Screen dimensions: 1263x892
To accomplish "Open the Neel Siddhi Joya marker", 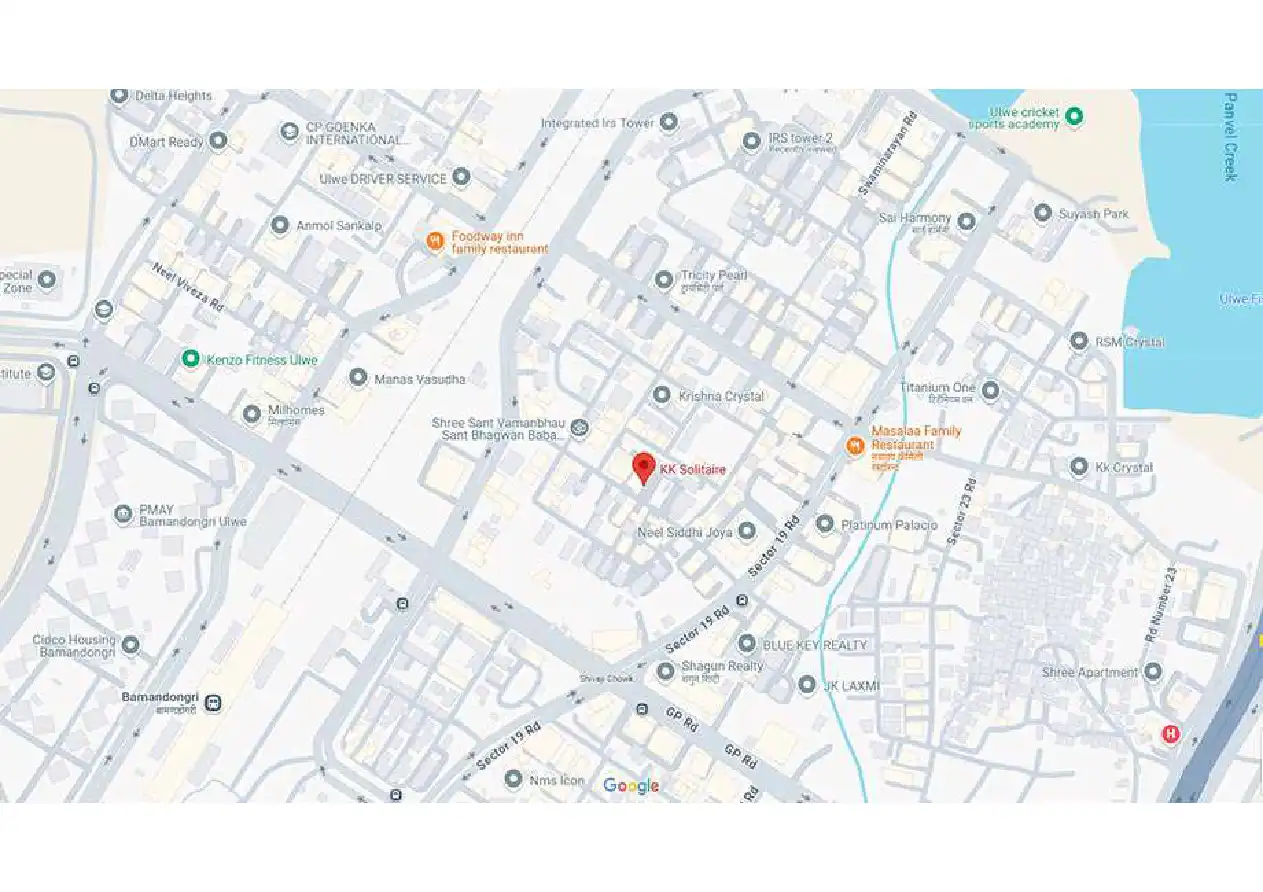I will (747, 531).
